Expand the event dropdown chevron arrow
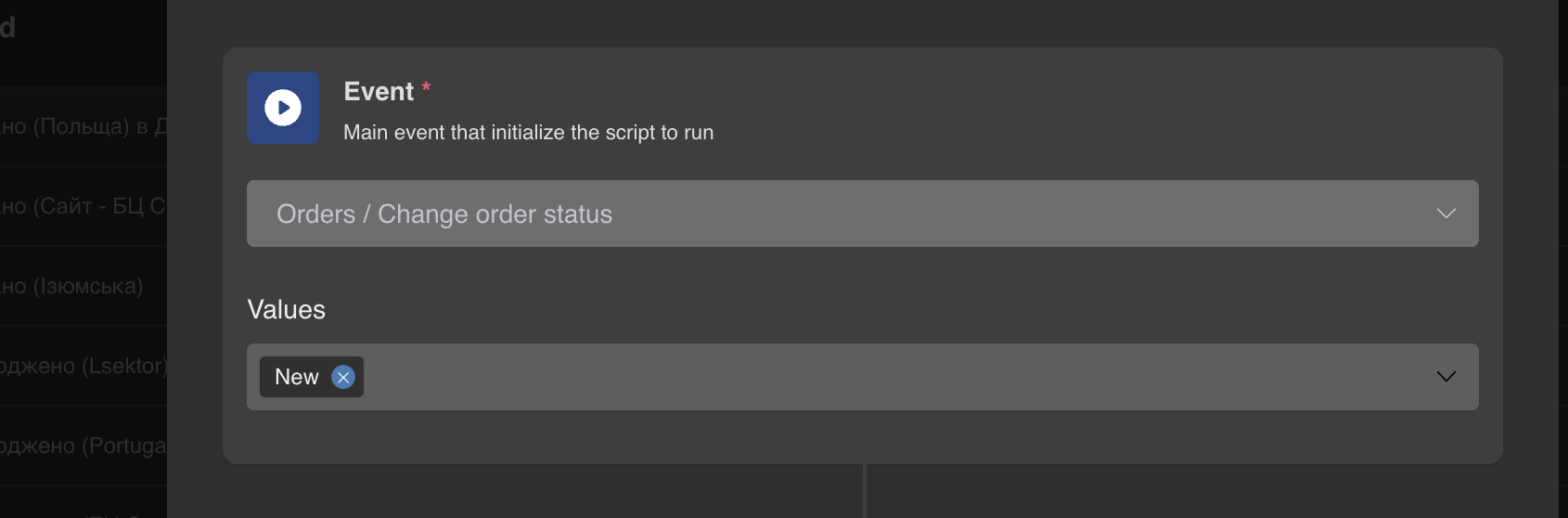The height and width of the screenshot is (518, 1568). 1446,214
